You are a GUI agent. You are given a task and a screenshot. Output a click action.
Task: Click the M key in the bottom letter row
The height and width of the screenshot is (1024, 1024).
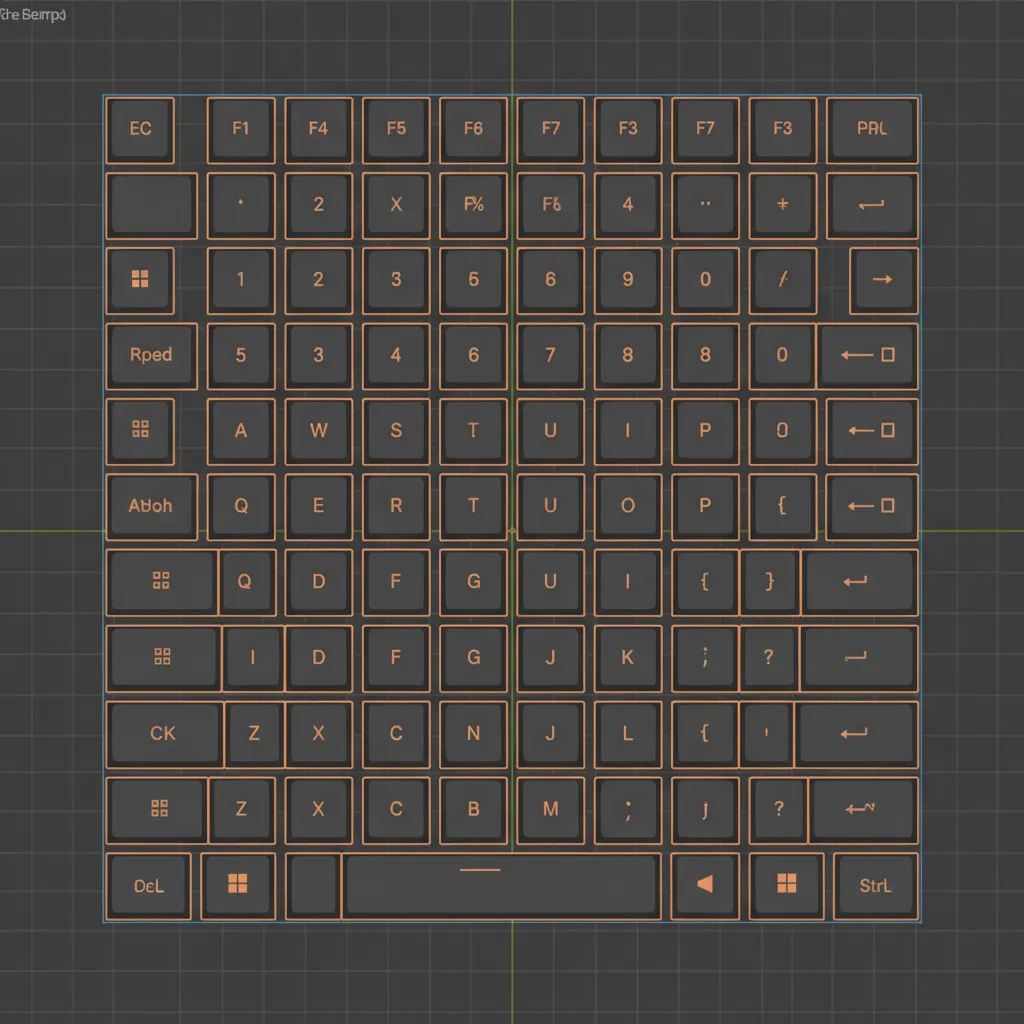point(550,810)
